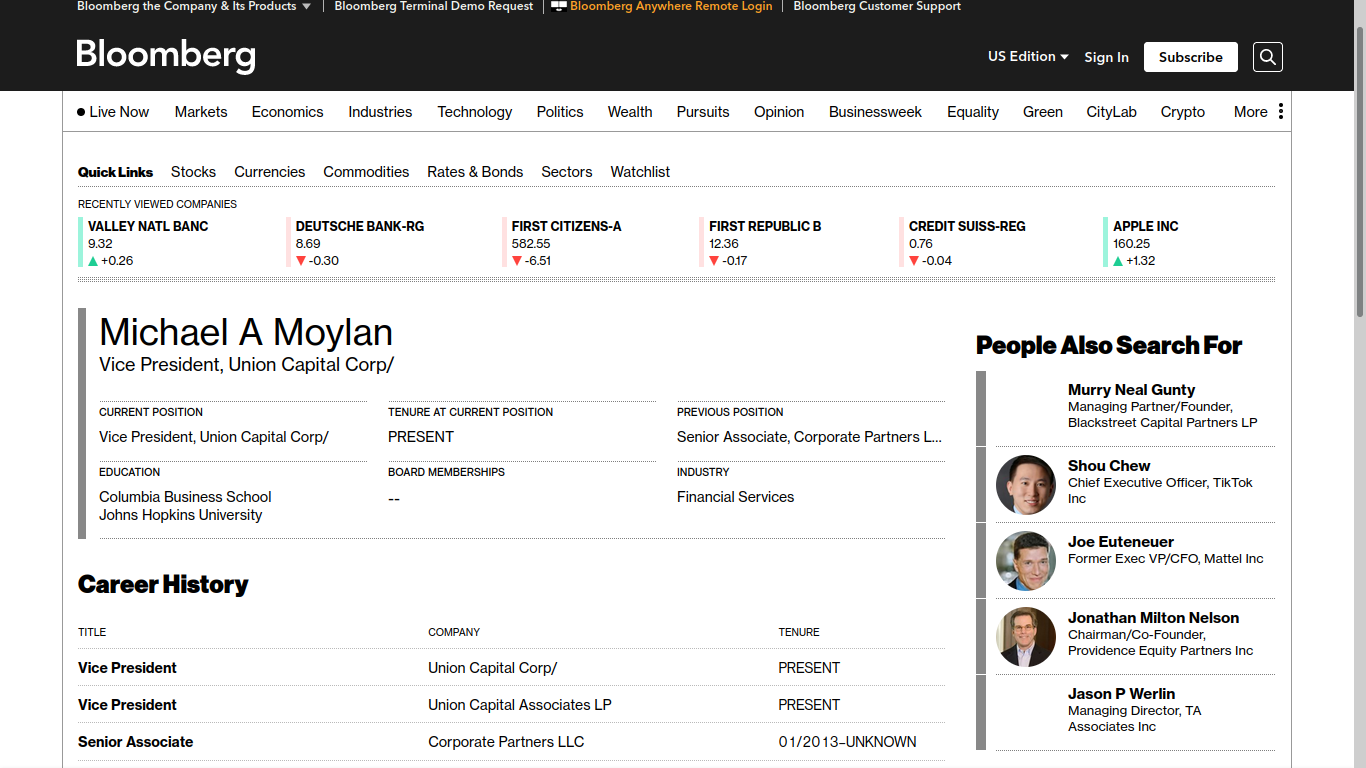Viewport: 1366px width, 768px height.
Task: Open Technology section
Action: click(x=475, y=112)
